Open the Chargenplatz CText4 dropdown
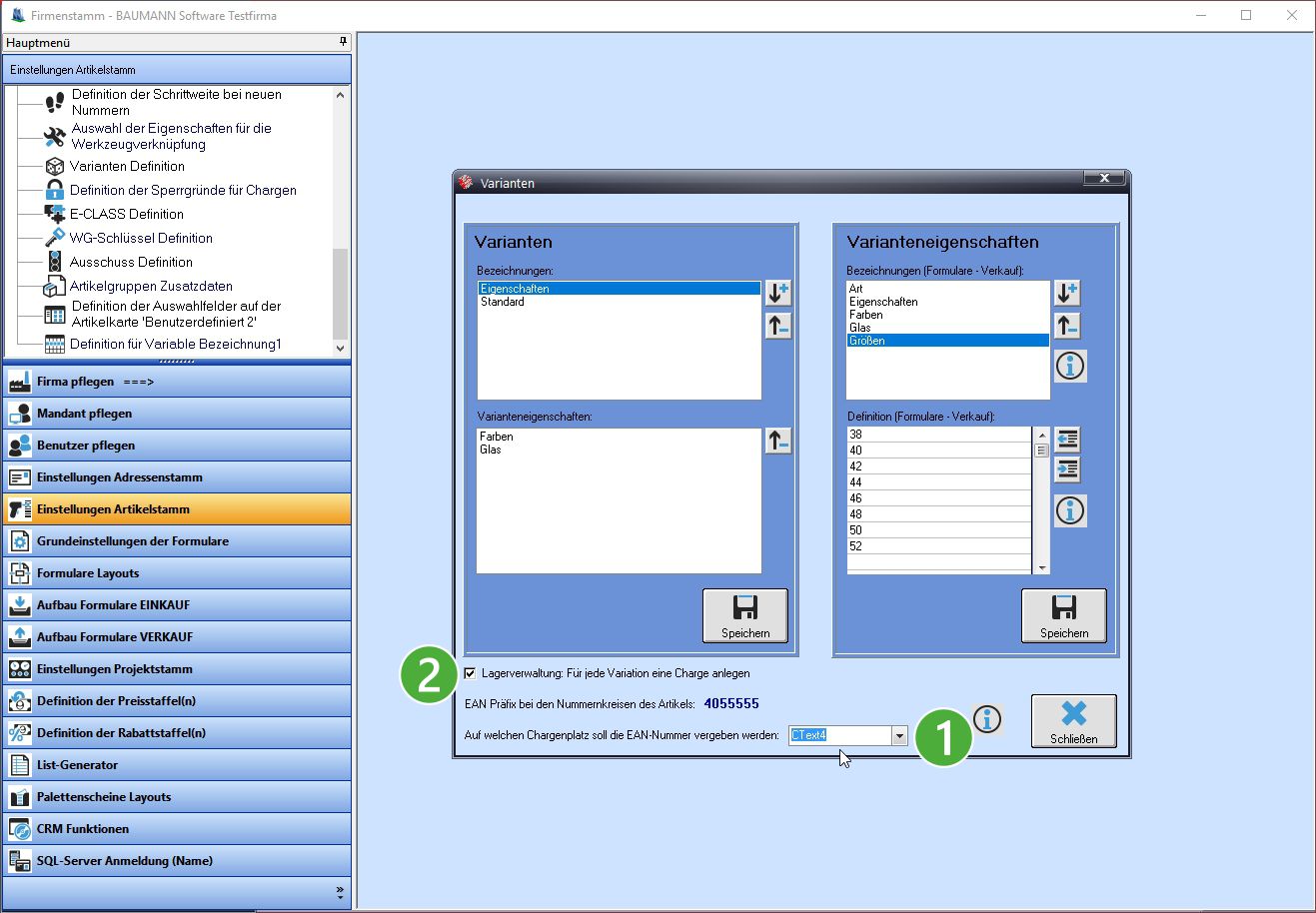The height and width of the screenshot is (913, 1316). coord(899,736)
